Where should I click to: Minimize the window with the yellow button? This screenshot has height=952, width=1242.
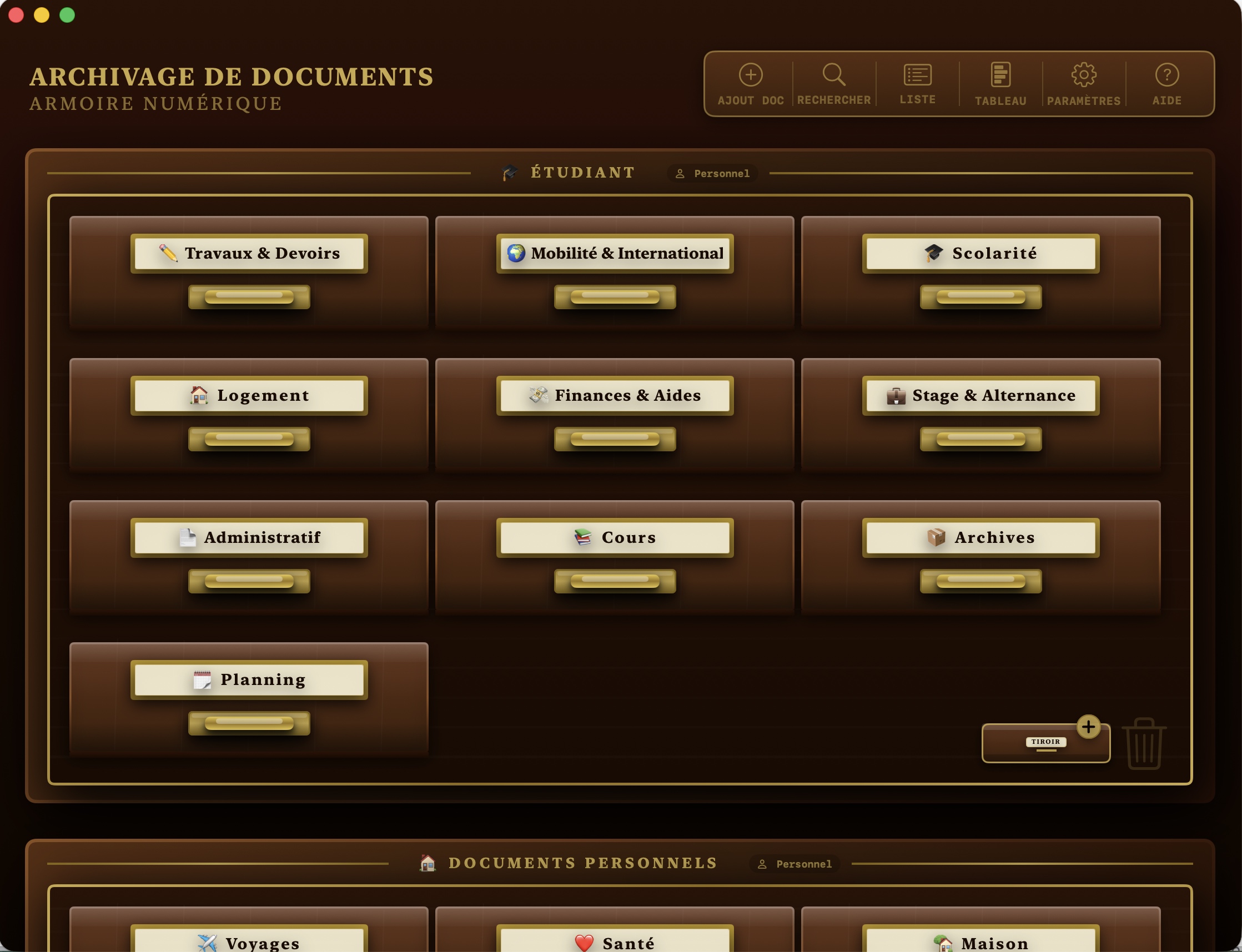pos(42,15)
